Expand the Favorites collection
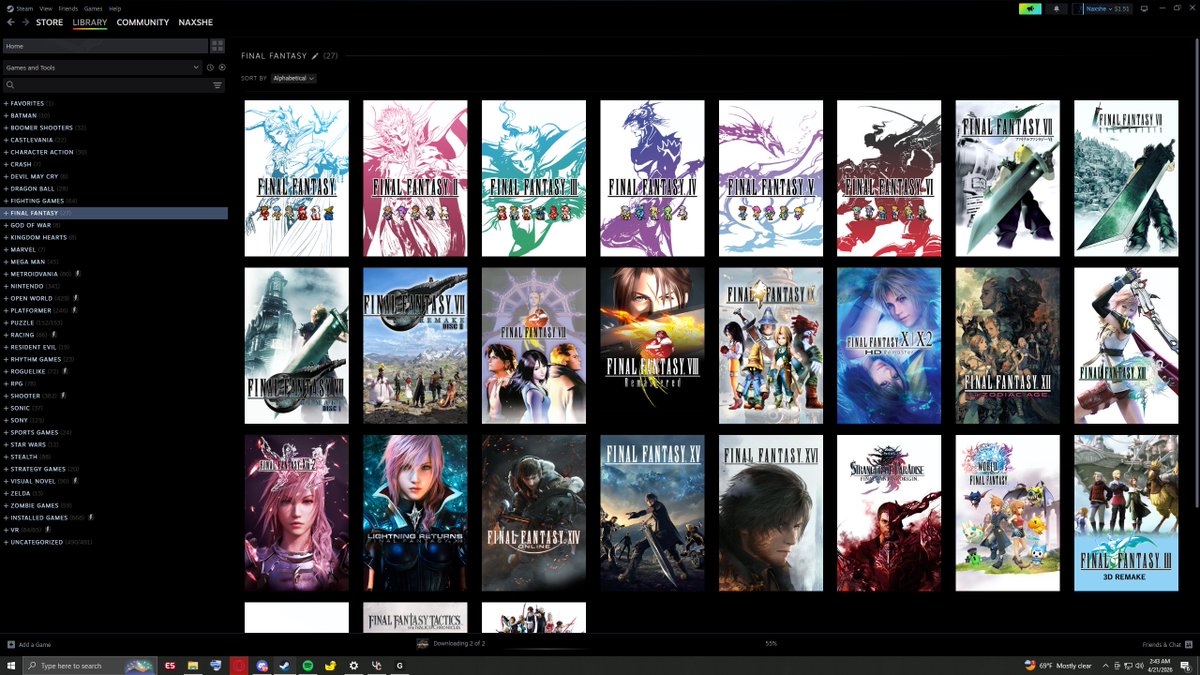The image size is (1200, 675). coord(6,103)
